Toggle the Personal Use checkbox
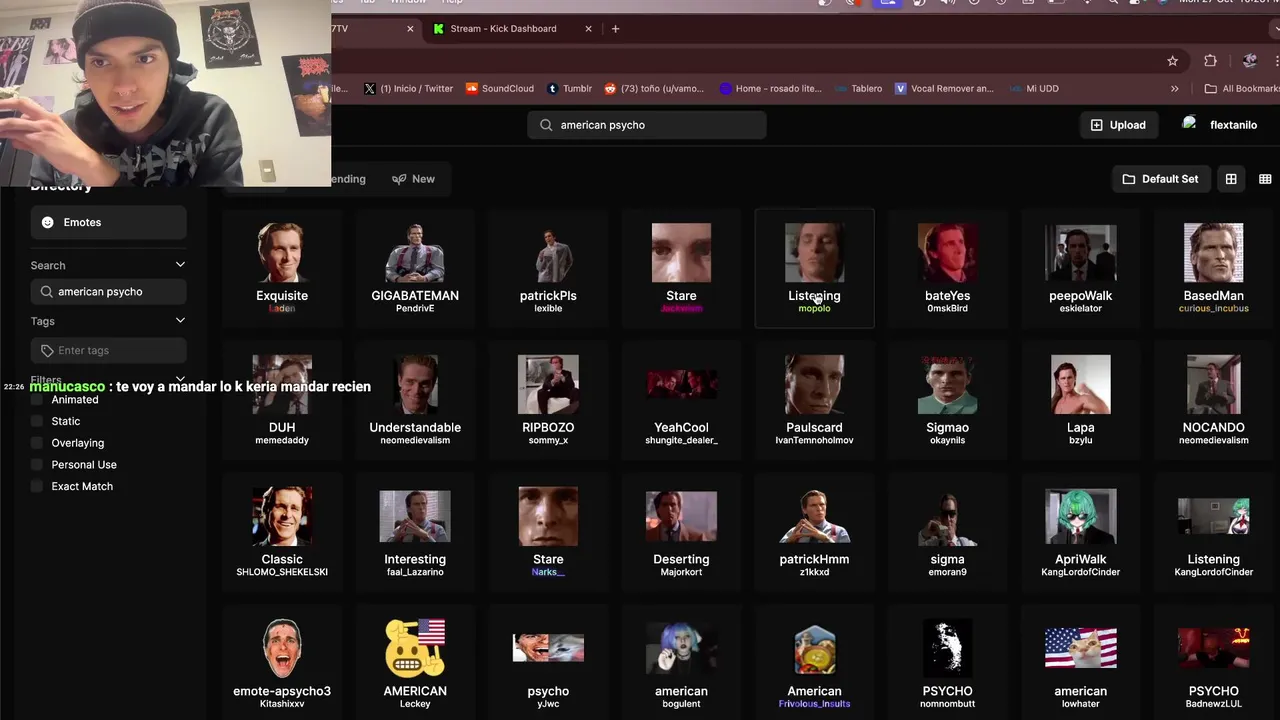Image resolution: width=1280 pixels, height=720 pixels. [38, 465]
